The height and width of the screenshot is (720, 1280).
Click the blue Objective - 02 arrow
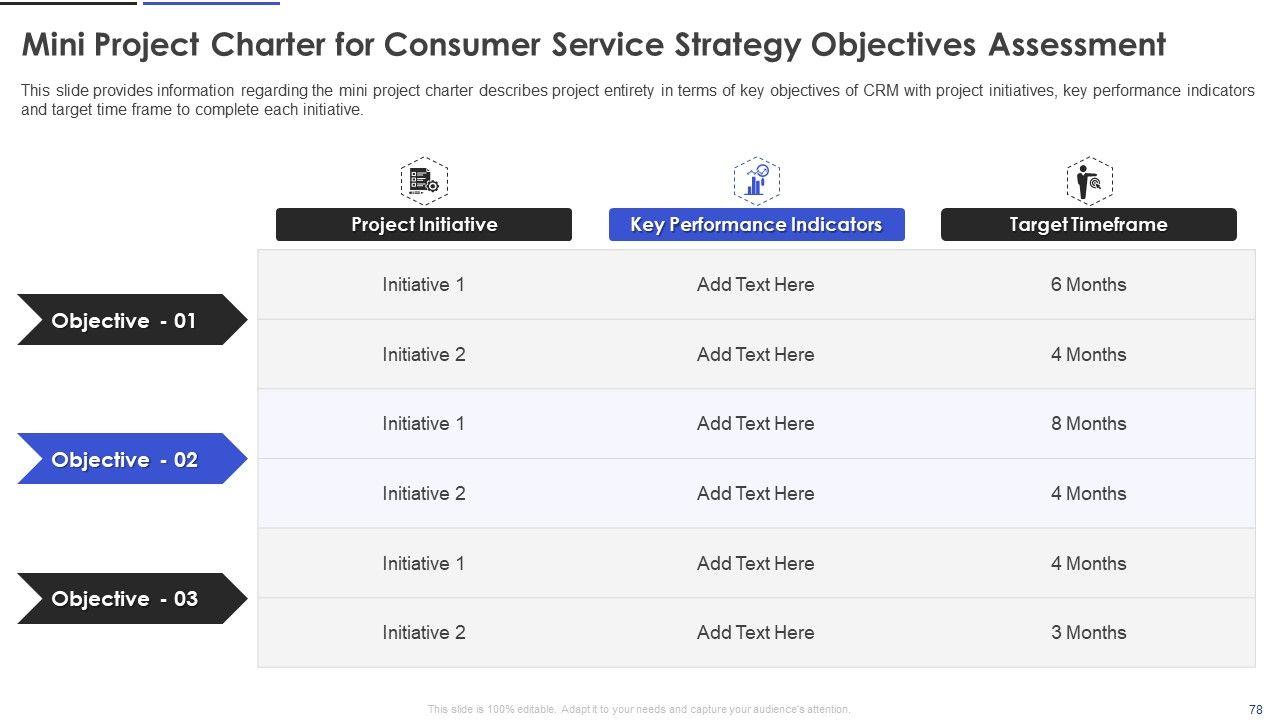coord(125,460)
